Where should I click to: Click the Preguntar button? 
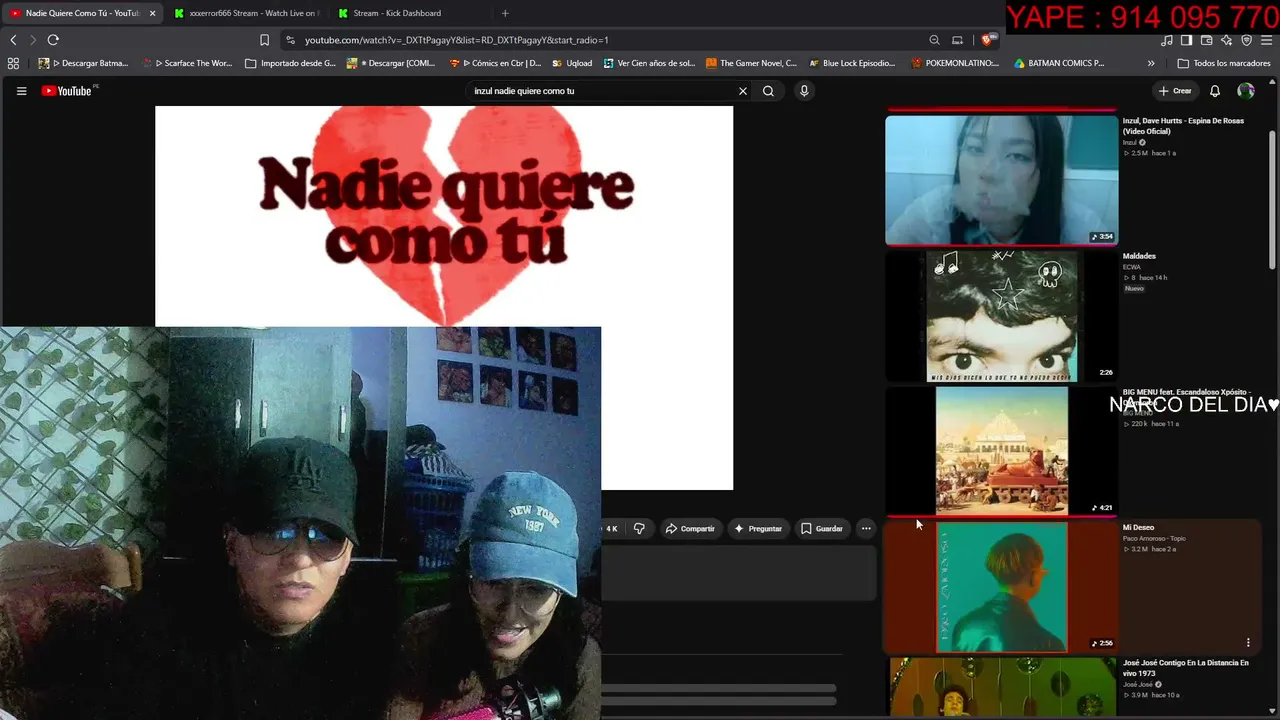[758, 528]
